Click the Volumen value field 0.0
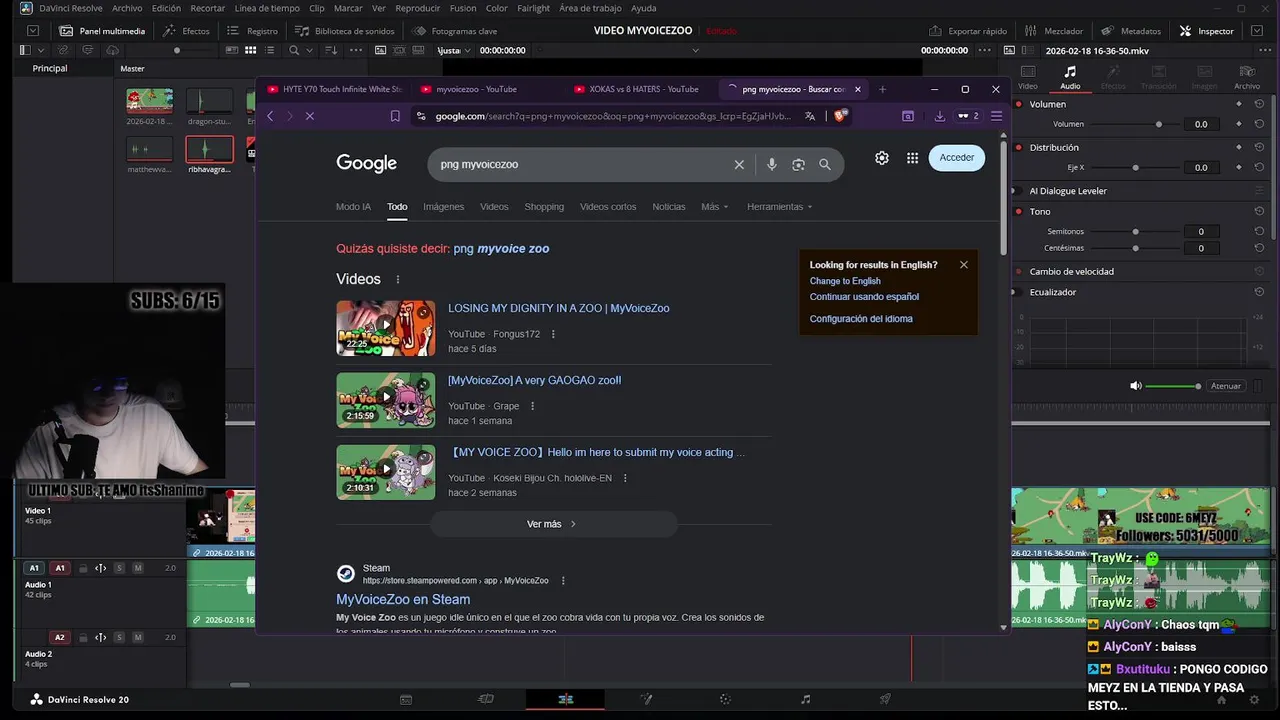 pyautogui.click(x=1201, y=124)
